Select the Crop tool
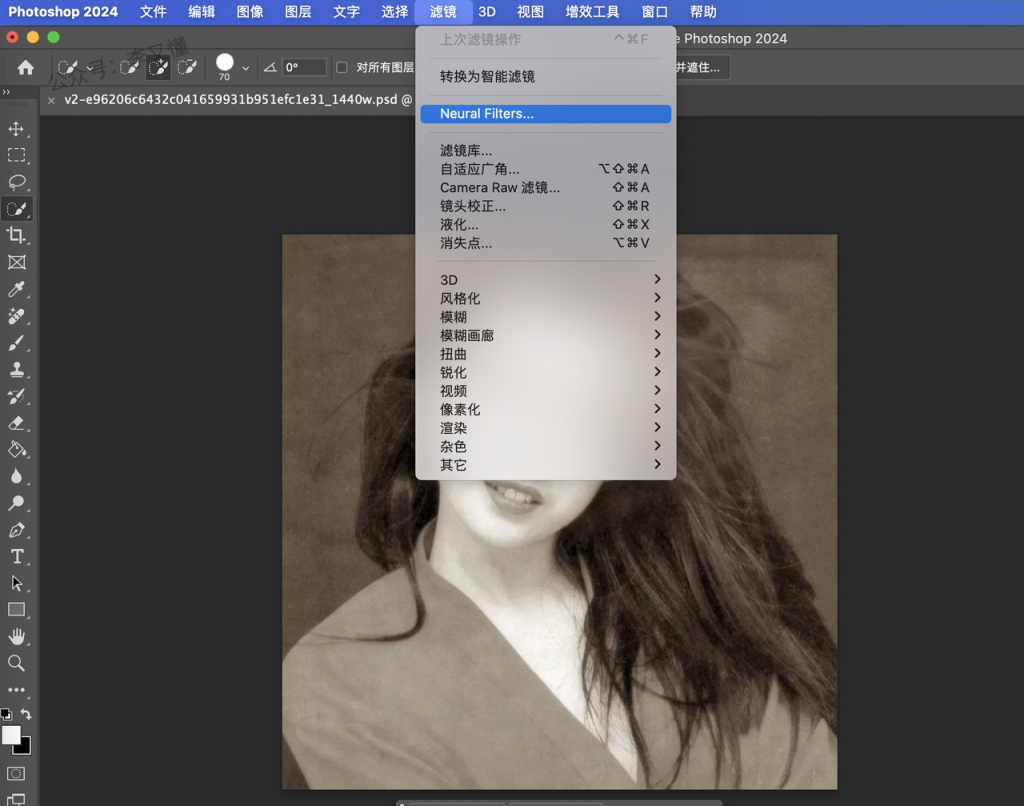Image resolution: width=1024 pixels, height=806 pixels. pyautogui.click(x=16, y=235)
